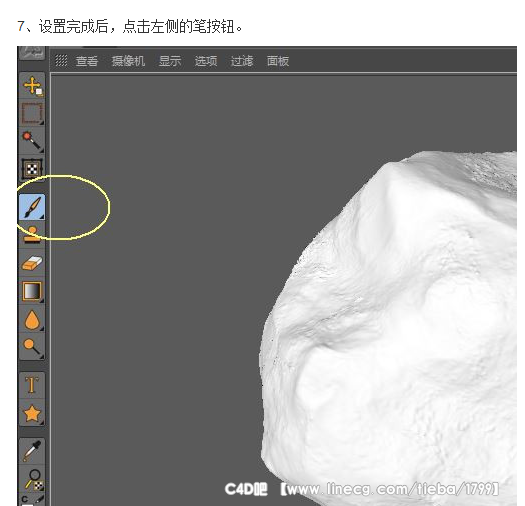
Task: Select the magic wand tool
Action: (x=32, y=141)
